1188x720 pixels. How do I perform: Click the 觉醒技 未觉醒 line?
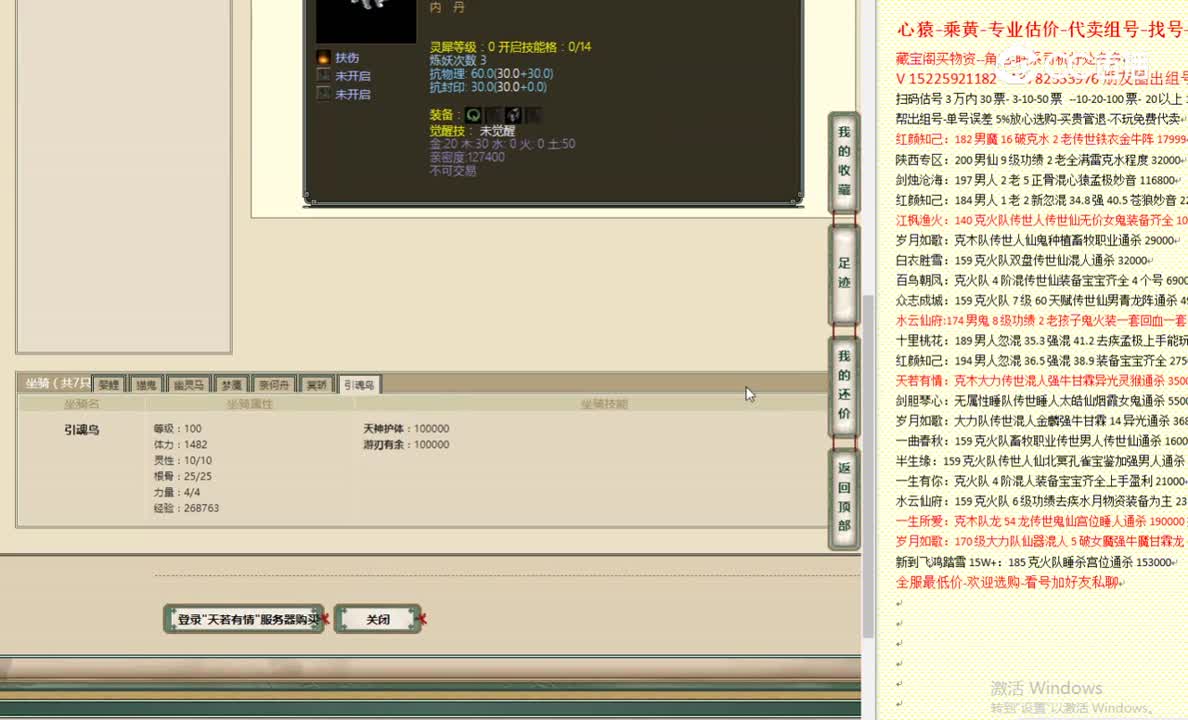coord(472,130)
